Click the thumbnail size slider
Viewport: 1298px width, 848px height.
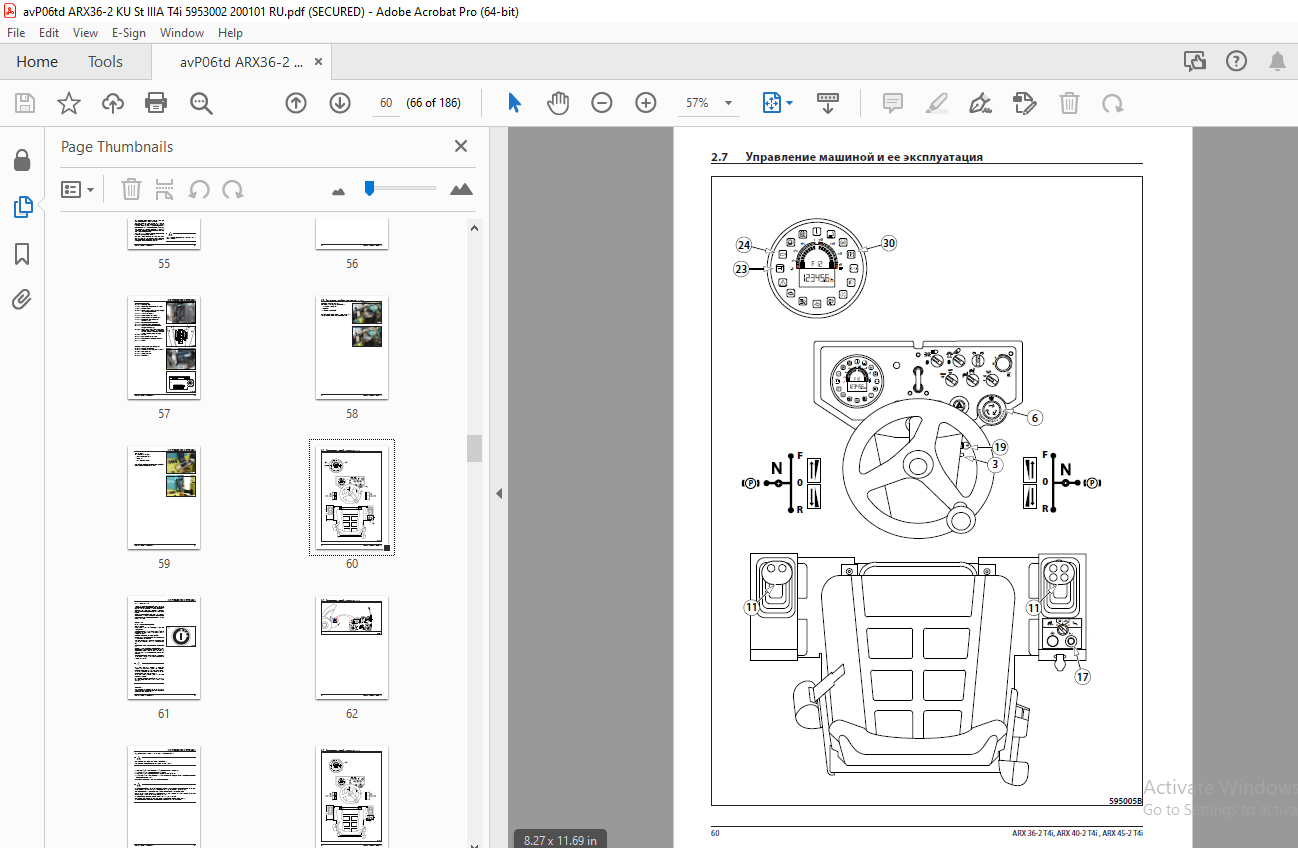(400, 188)
